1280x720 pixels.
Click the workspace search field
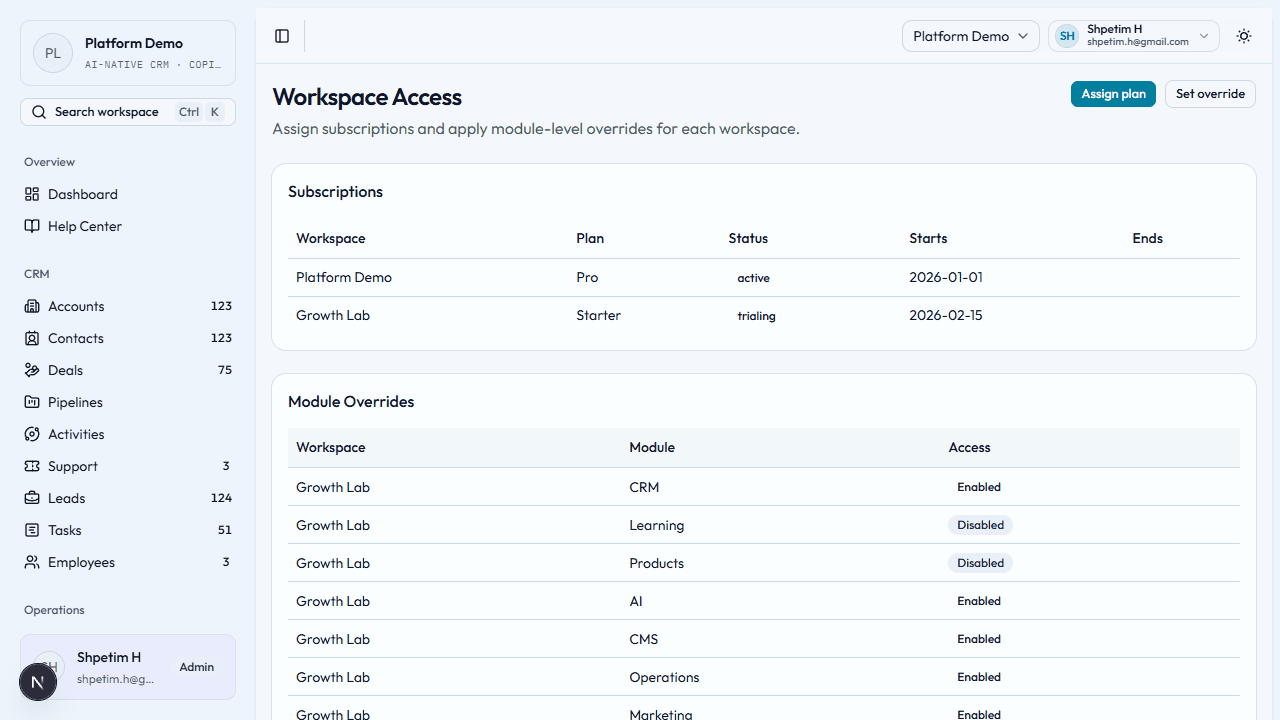127,111
